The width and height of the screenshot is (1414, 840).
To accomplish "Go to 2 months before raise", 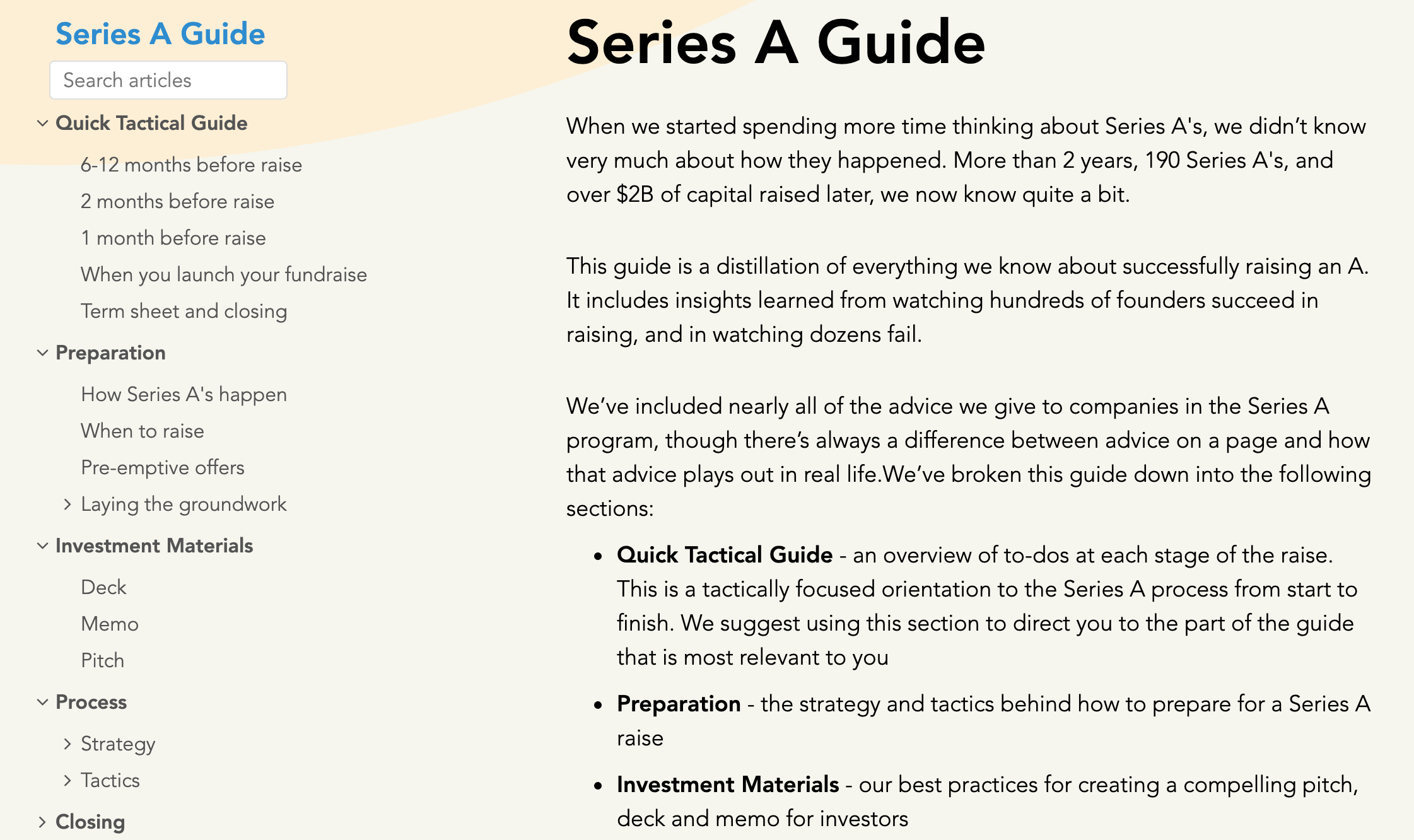I will (x=177, y=202).
